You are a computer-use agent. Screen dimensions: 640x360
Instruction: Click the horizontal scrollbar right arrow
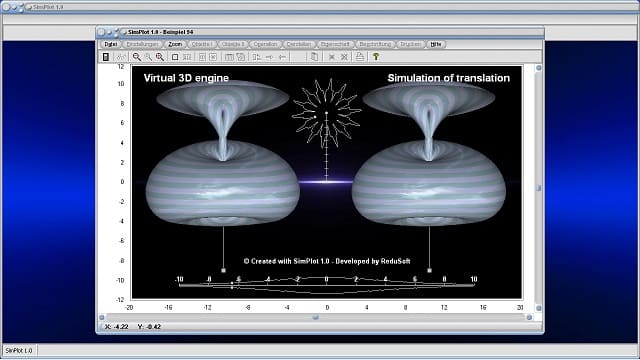tap(529, 317)
